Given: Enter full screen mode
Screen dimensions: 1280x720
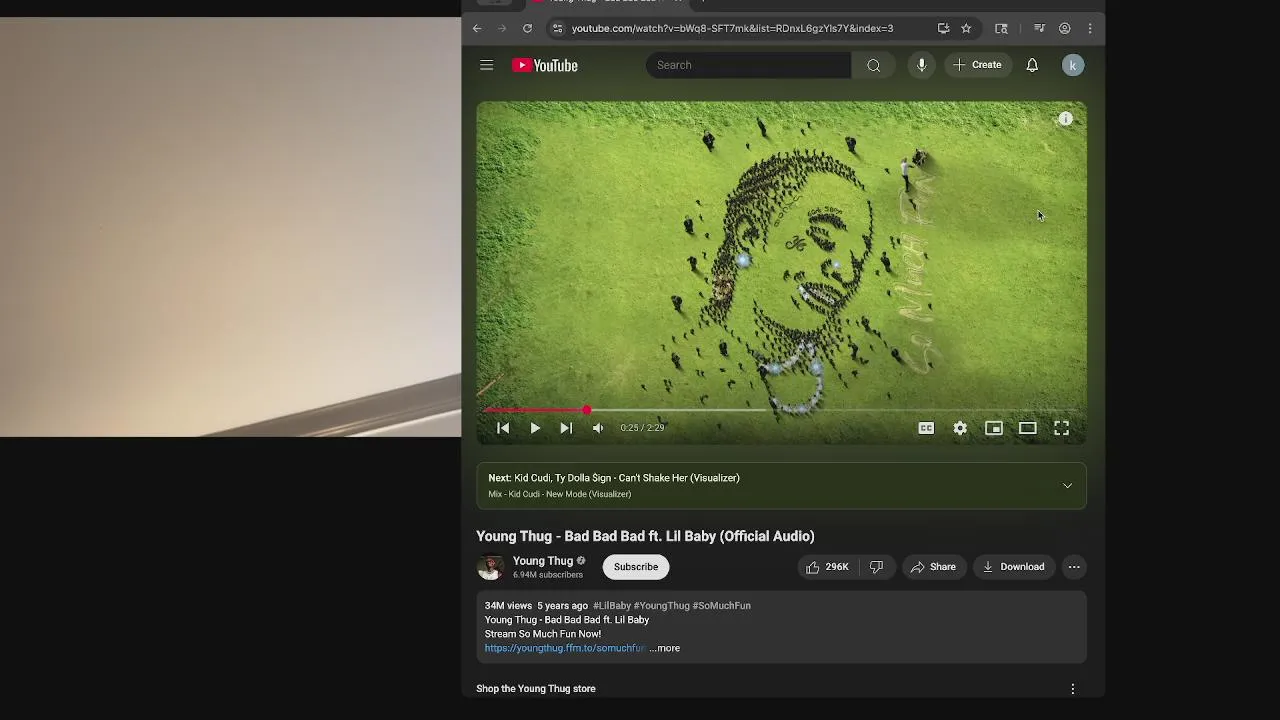Looking at the screenshot, I should click(x=1061, y=428).
